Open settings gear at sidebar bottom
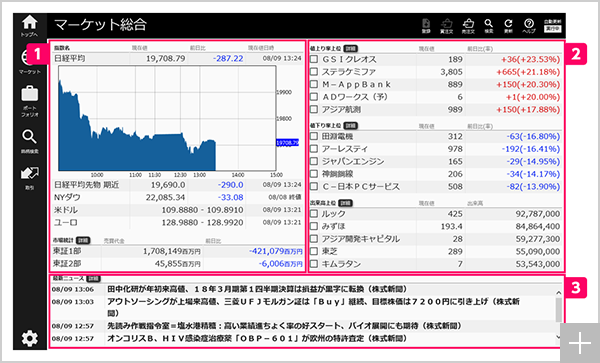 [29, 339]
